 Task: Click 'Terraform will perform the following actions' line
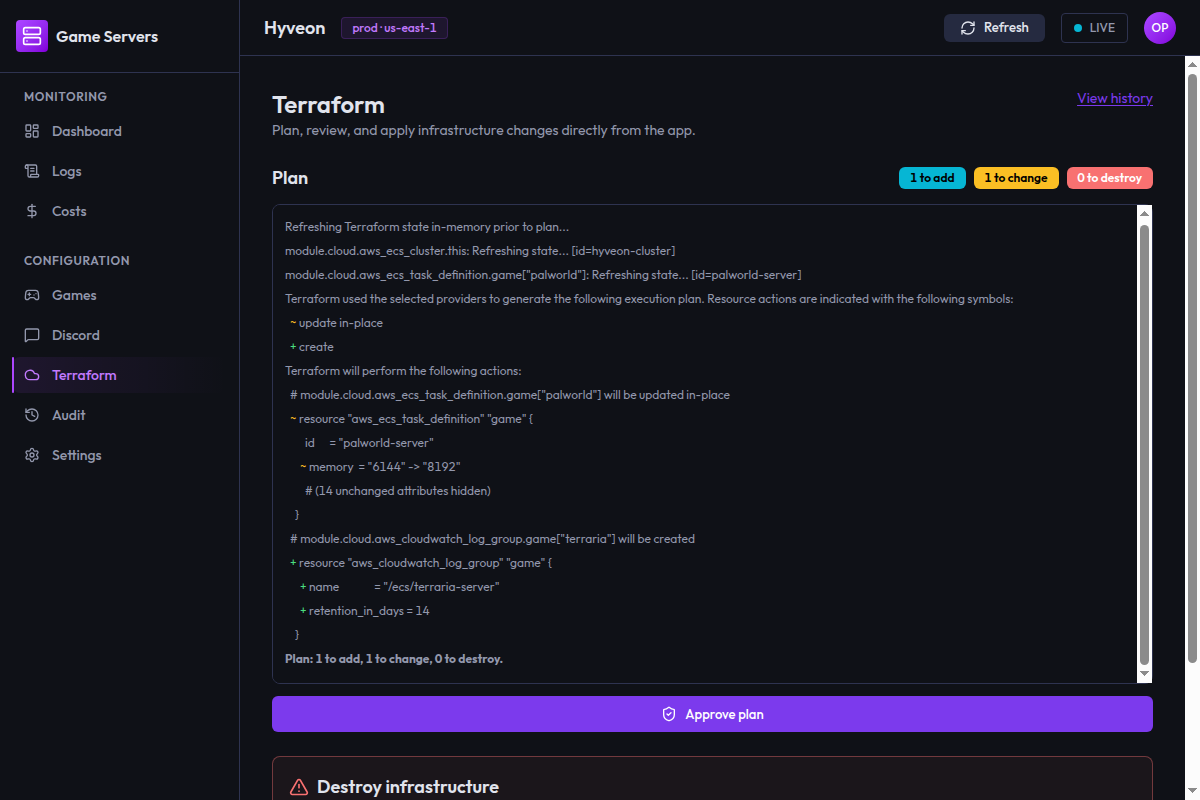[403, 371]
